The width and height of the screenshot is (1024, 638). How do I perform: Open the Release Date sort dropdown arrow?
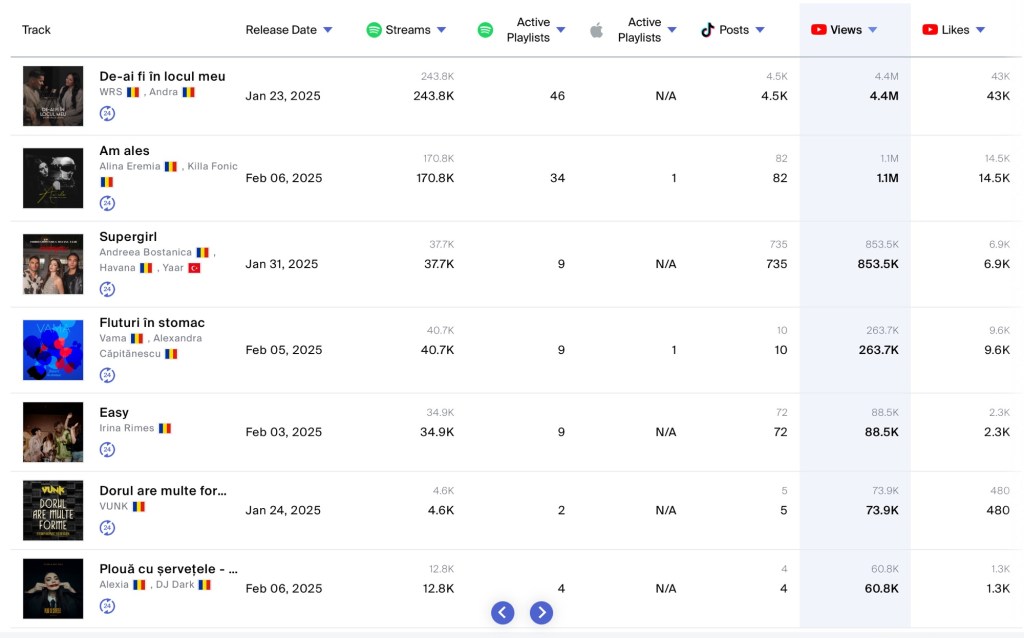[328, 30]
